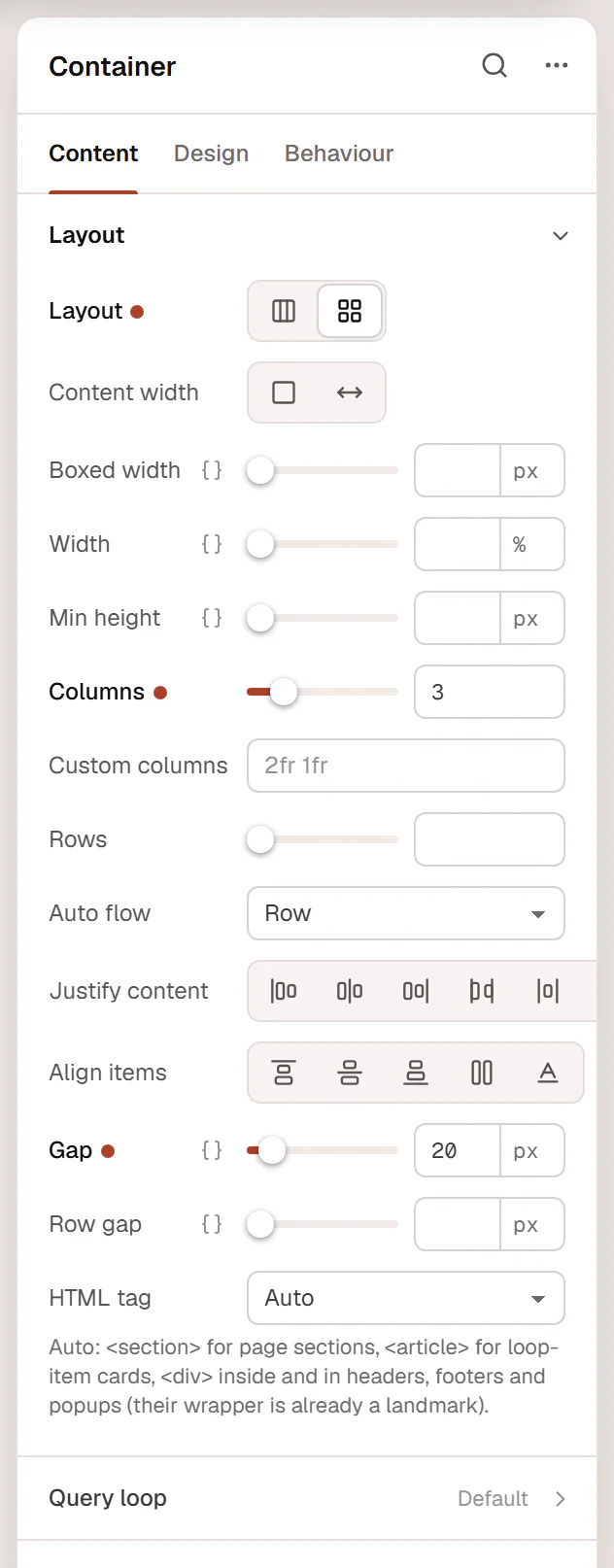Set content width to full width
This screenshot has height=1568, width=614.
(350, 392)
